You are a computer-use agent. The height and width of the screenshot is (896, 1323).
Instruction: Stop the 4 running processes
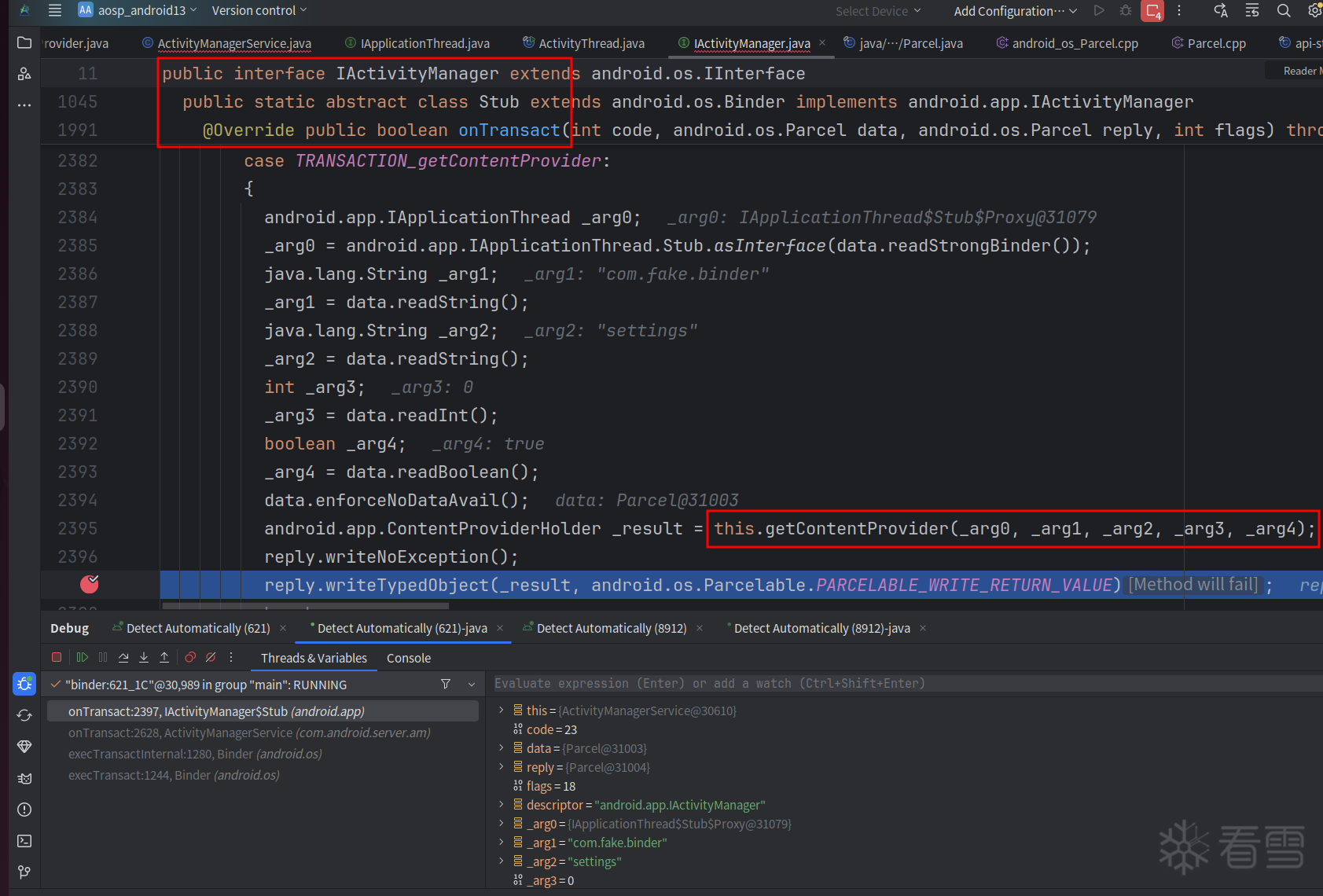(x=1153, y=11)
